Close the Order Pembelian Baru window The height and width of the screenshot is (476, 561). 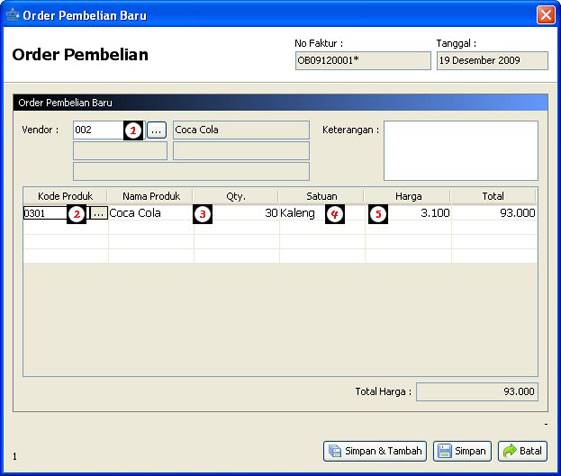pyautogui.click(x=546, y=15)
